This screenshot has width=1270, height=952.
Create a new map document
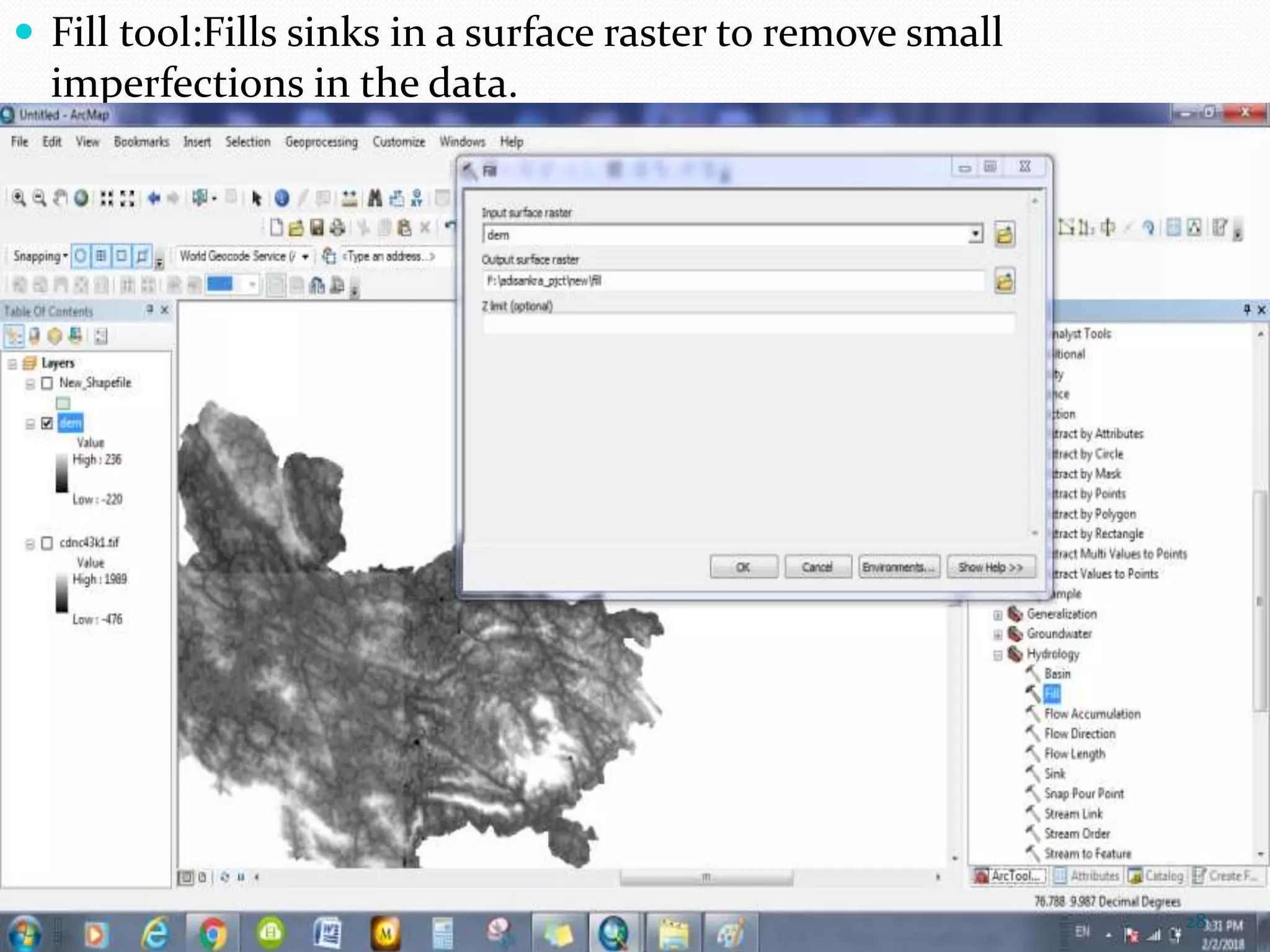(x=277, y=228)
